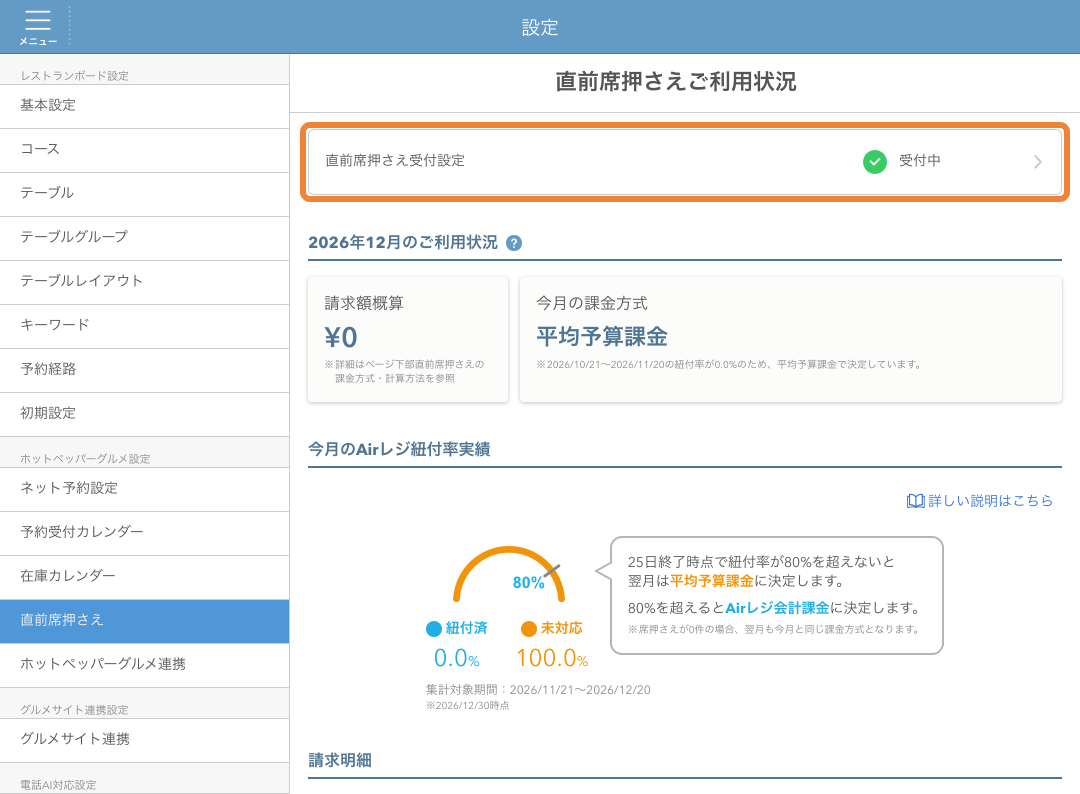Click the green 受付中 checkmark icon
The width and height of the screenshot is (1080, 794).
click(x=875, y=162)
